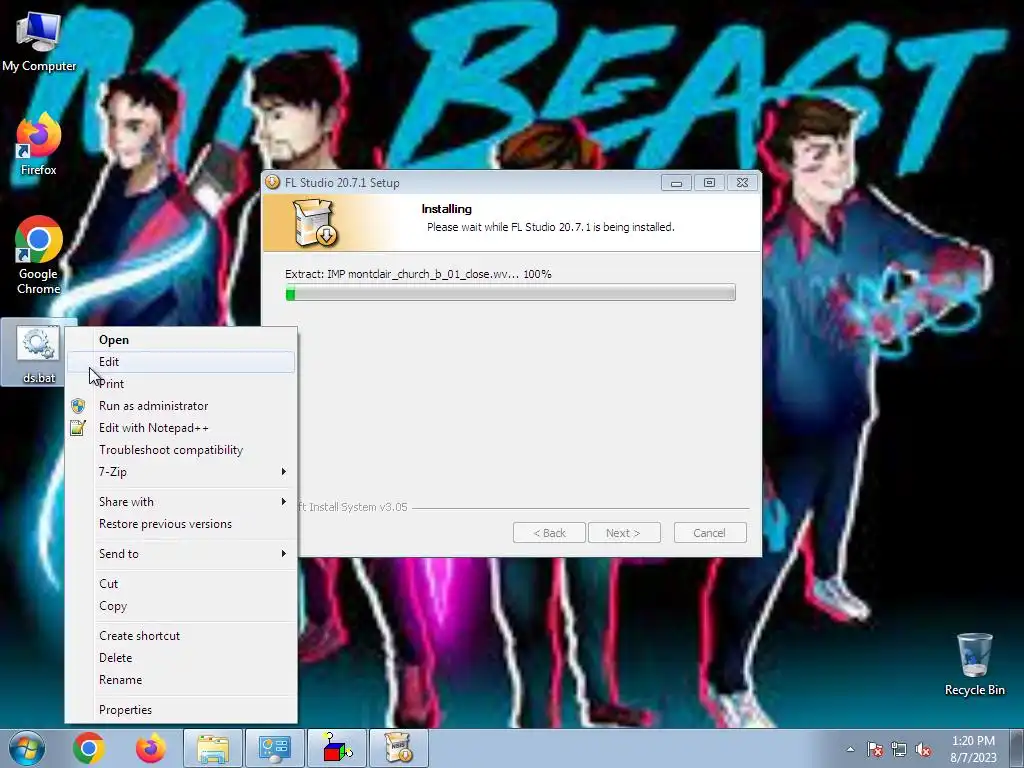Minimize the FL Studio Setup window
1024x768 pixels.
(x=676, y=183)
